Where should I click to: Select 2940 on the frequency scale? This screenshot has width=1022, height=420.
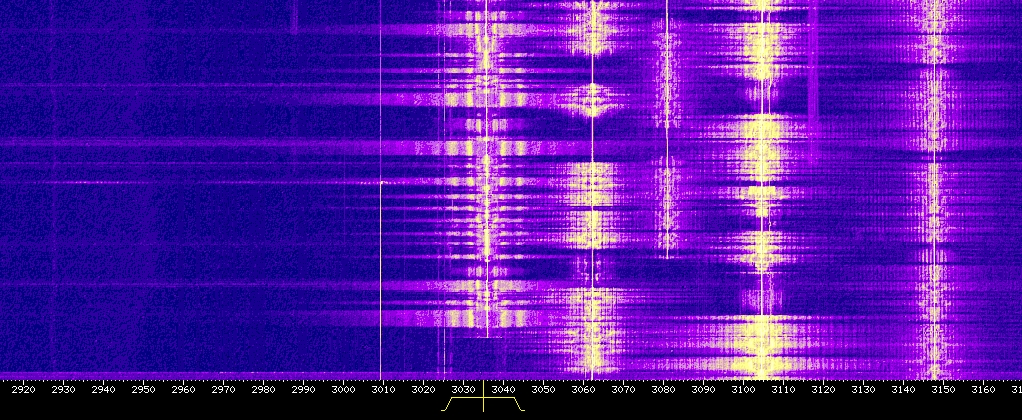103,390
